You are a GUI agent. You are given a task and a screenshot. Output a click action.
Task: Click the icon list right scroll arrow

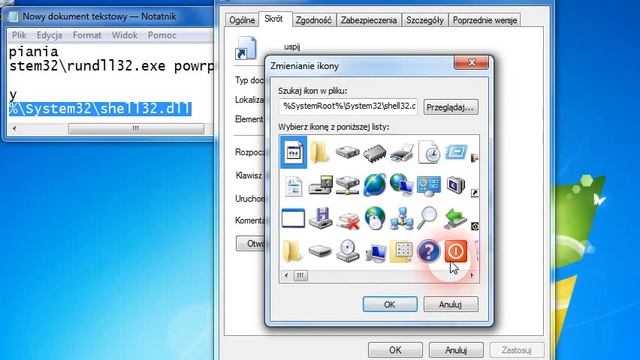pyautogui.click(x=473, y=276)
